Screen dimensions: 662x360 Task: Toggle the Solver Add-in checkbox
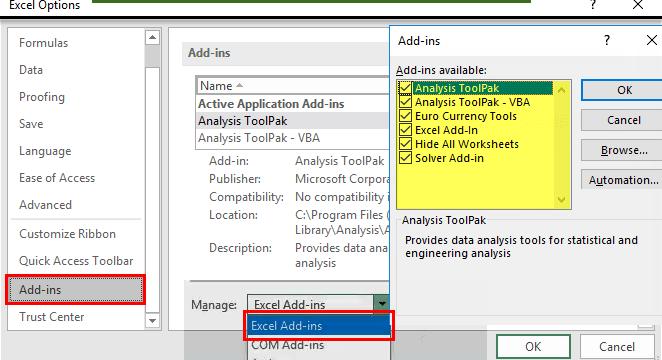click(405, 157)
